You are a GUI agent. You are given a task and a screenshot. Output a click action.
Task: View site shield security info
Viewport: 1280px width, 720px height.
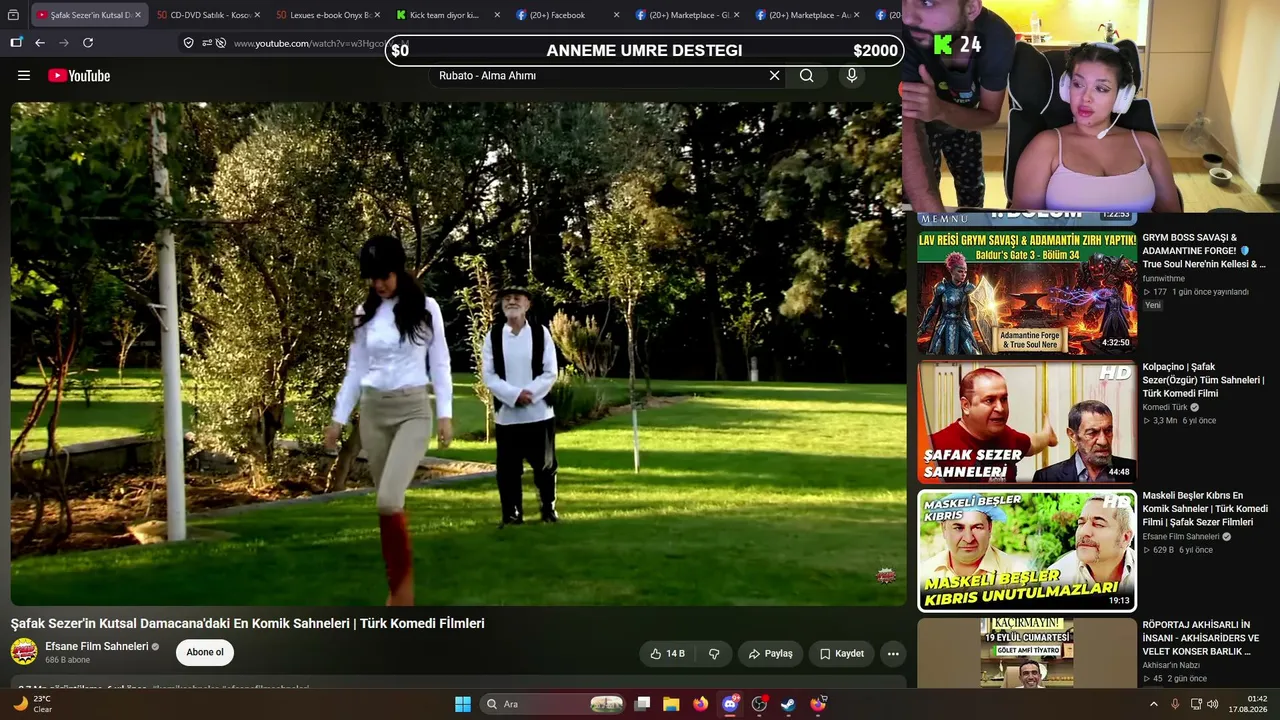click(188, 43)
